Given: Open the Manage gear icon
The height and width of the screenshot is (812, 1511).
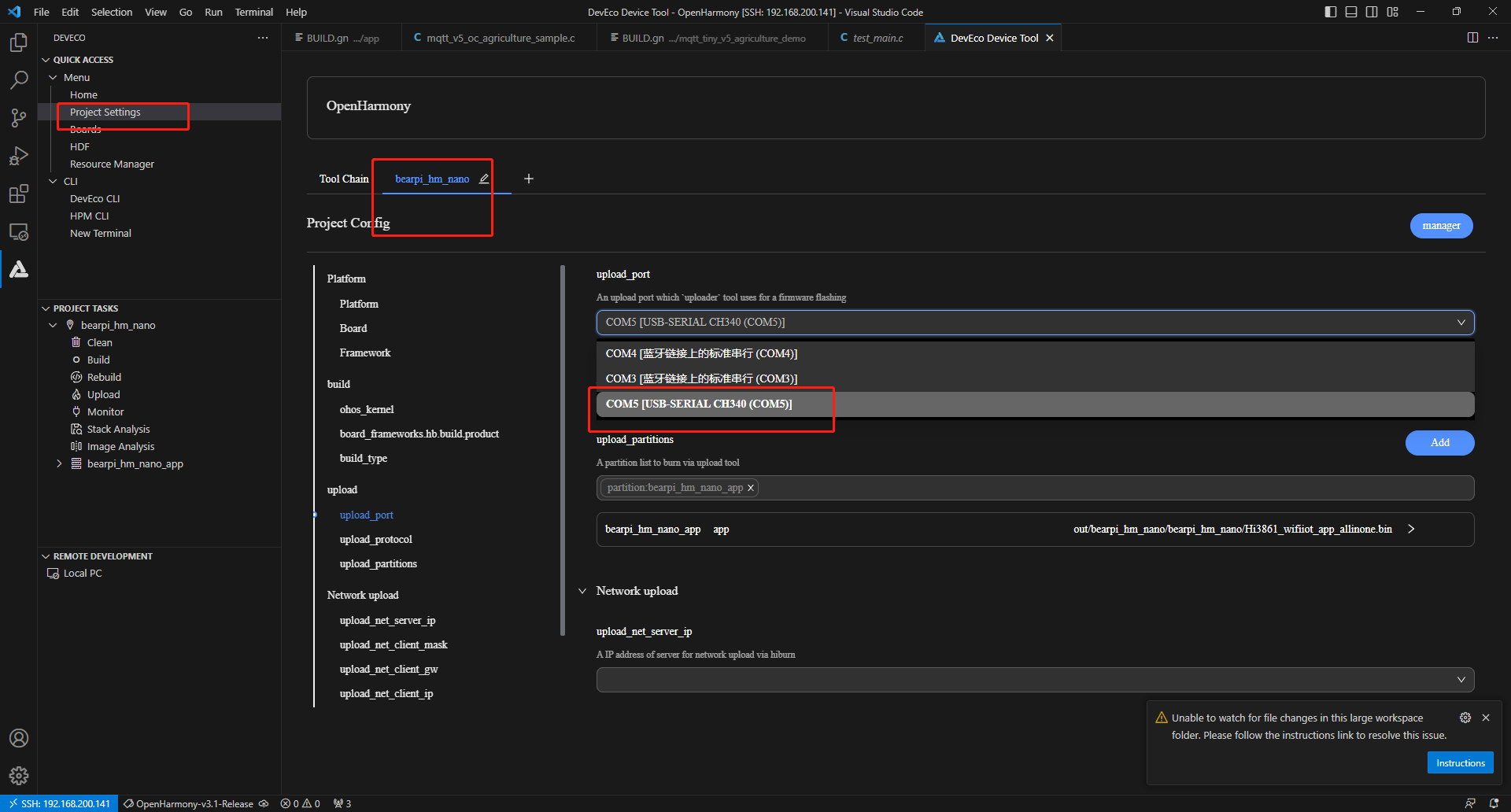Looking at the screenshot, I should pos(19,776).
